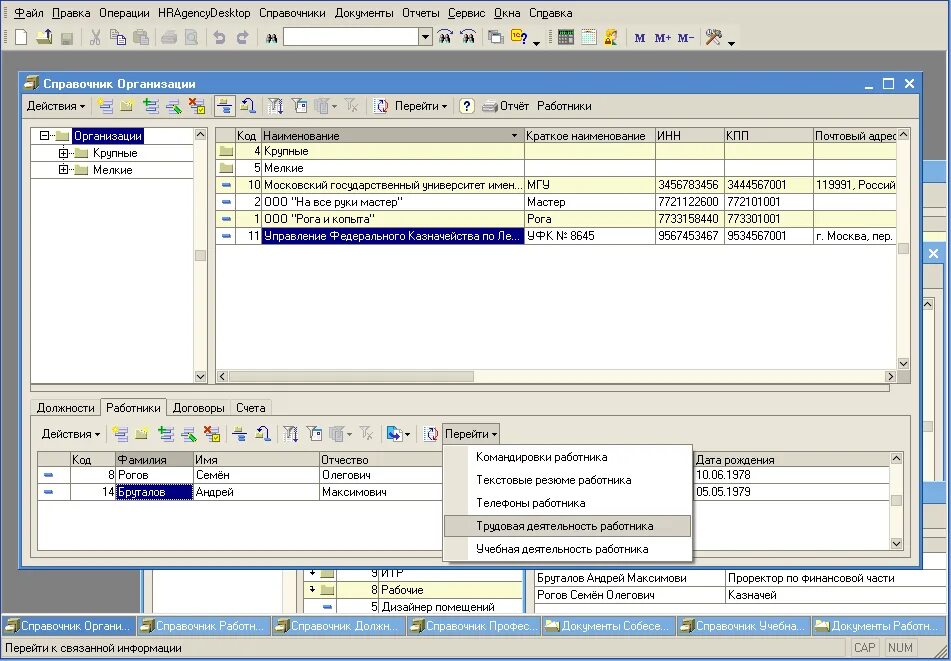This screenshot has height=661, width=951.
Task: Open the Документы menu
Action: (364, 13)
